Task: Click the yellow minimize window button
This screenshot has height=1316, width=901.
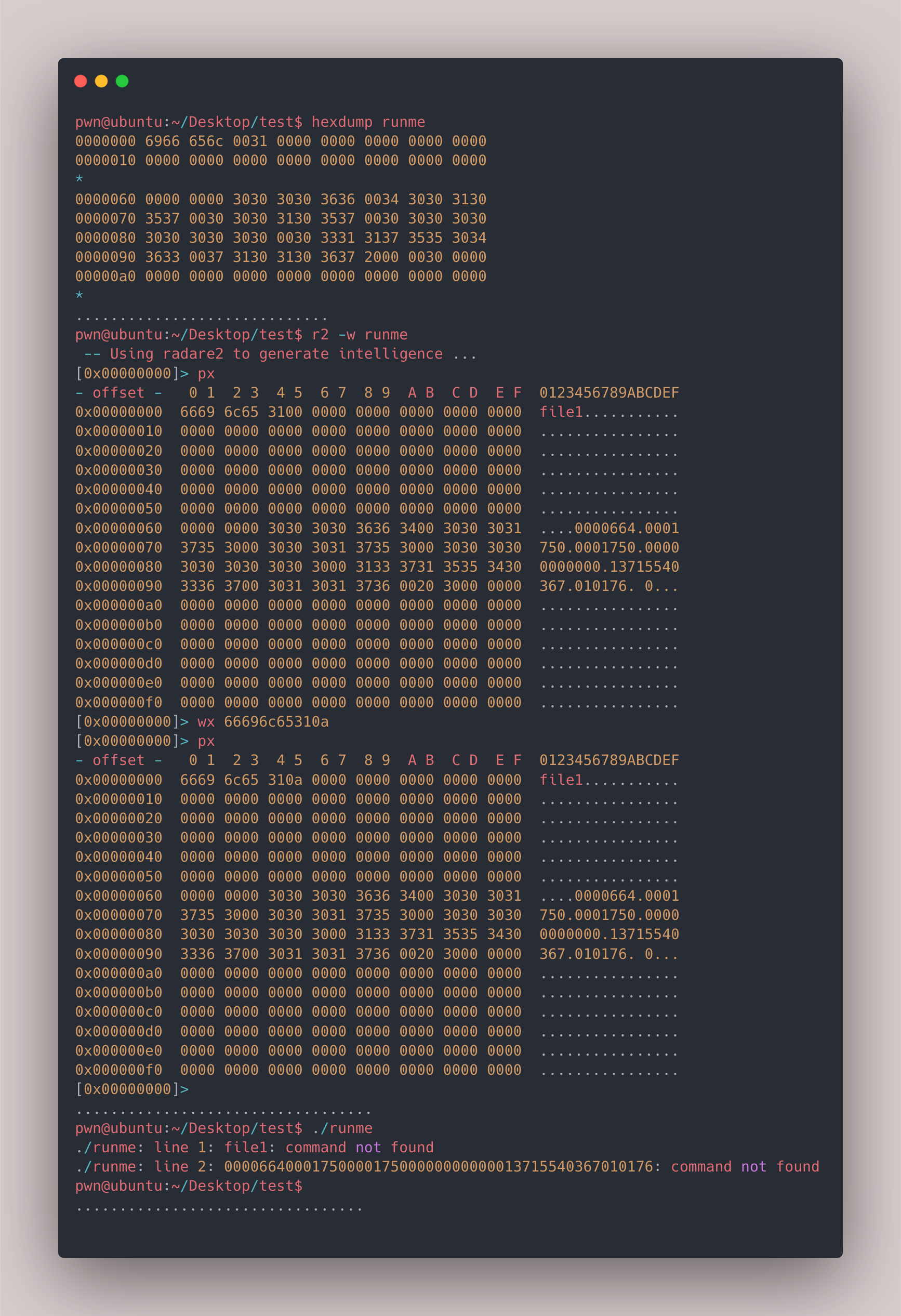Action: 101,81
